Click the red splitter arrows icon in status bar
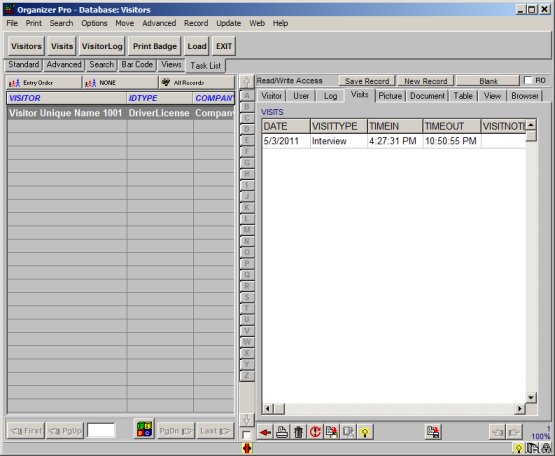 247,449
